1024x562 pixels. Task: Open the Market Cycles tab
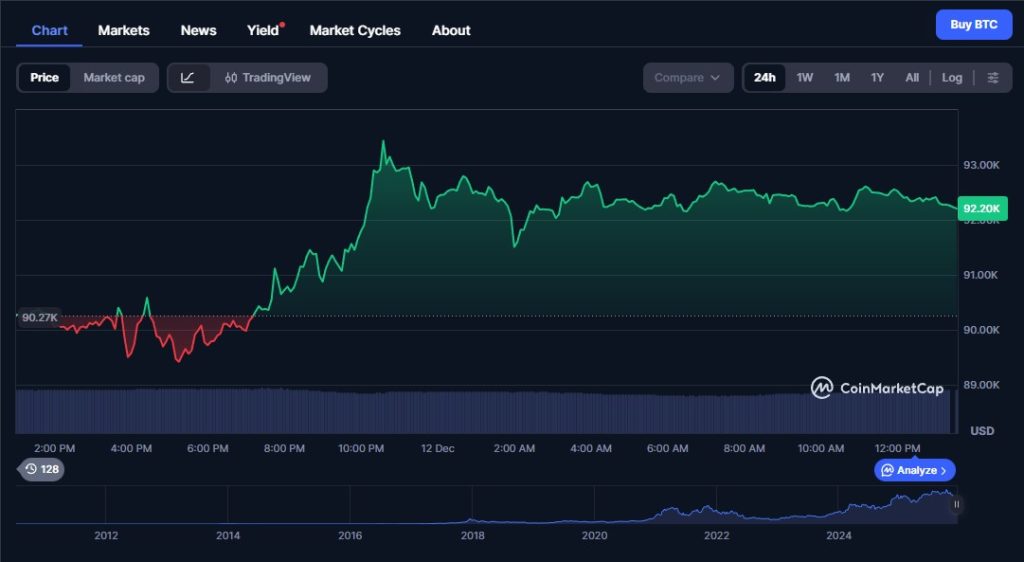pos(355,30)
